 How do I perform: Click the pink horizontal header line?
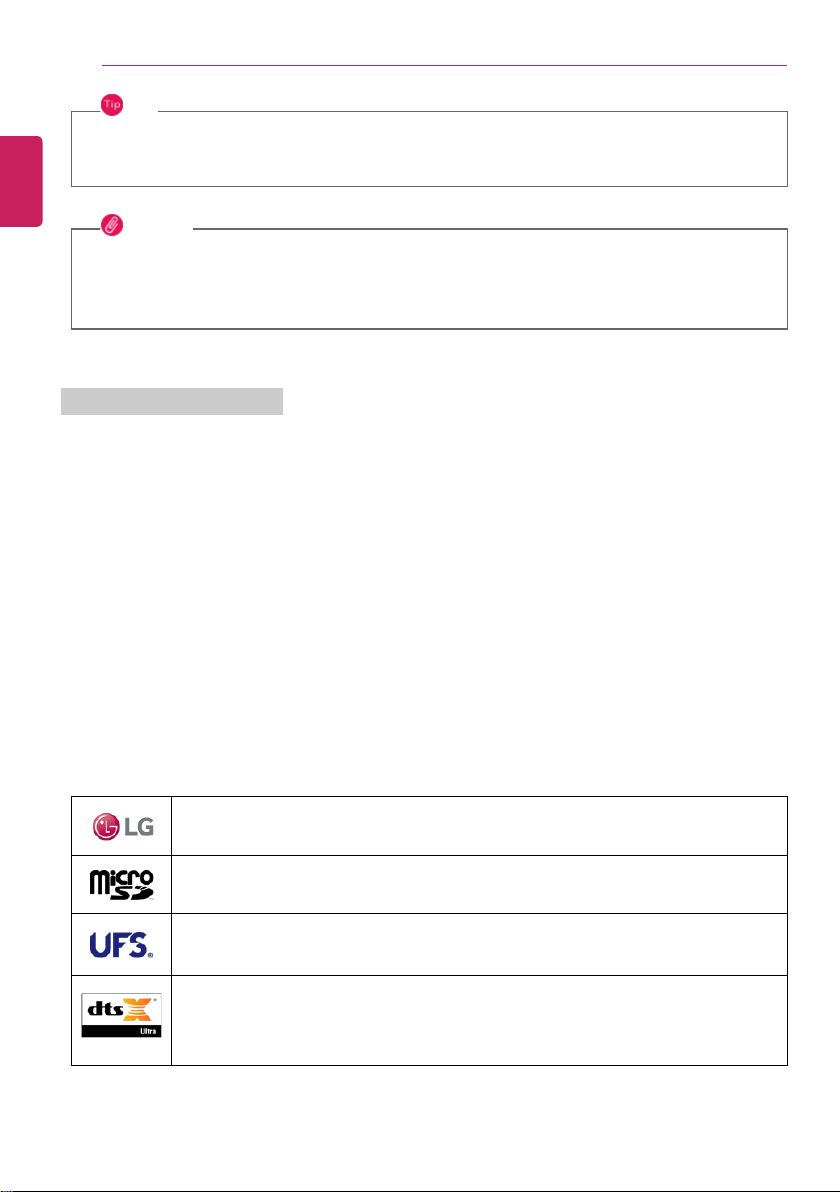444,65
